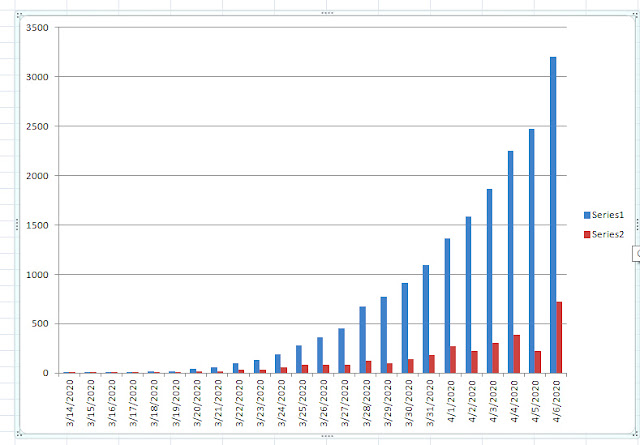Select the blue Series1 bar for 4/6/2020
This screenshot has height=445, width=640.
coord(553,215)
